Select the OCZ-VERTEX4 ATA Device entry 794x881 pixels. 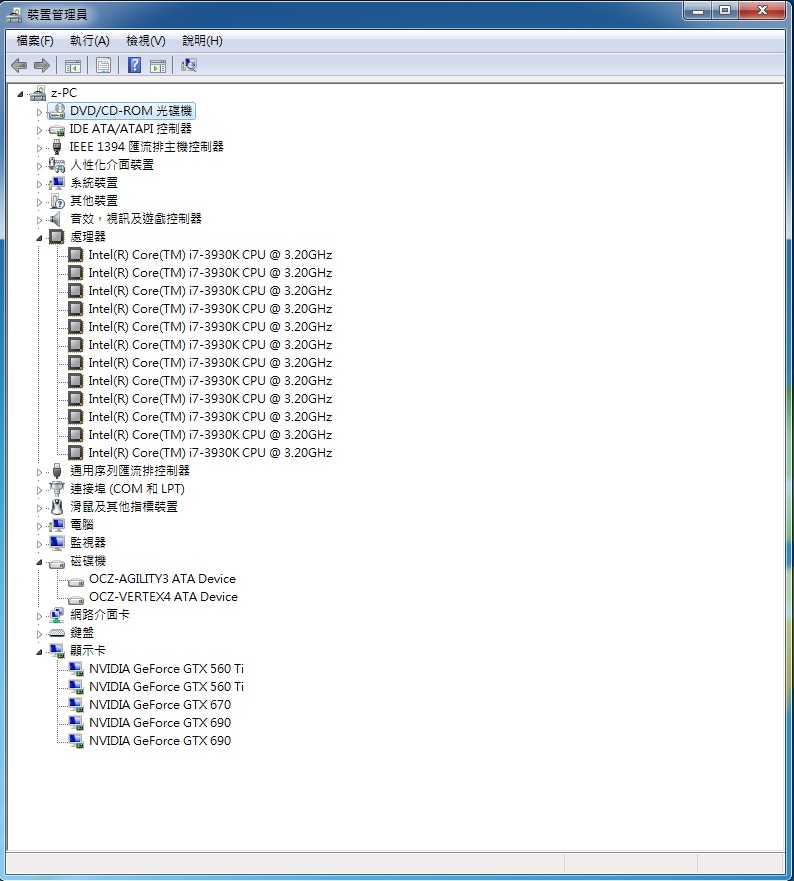click(164, 597)
